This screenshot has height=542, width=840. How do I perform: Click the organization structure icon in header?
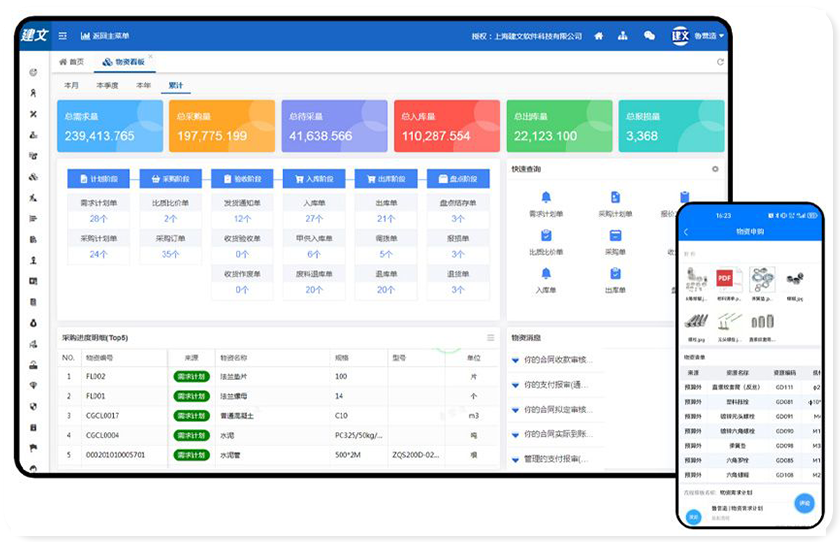pos(623,36)
